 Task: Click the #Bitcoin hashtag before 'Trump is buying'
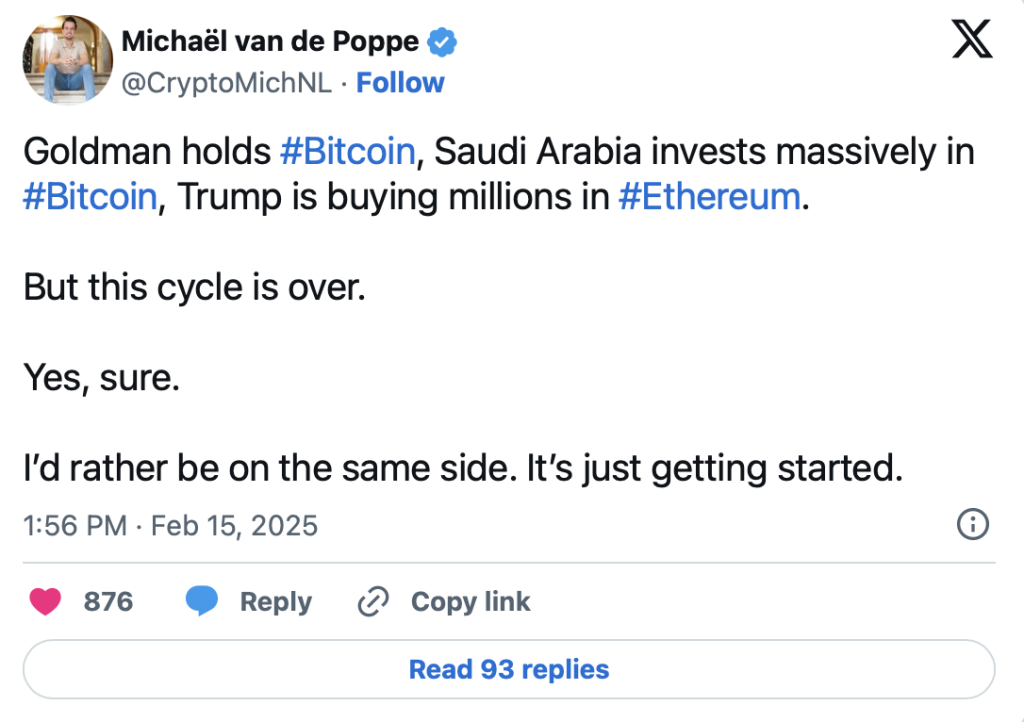[x=89, y=197]
